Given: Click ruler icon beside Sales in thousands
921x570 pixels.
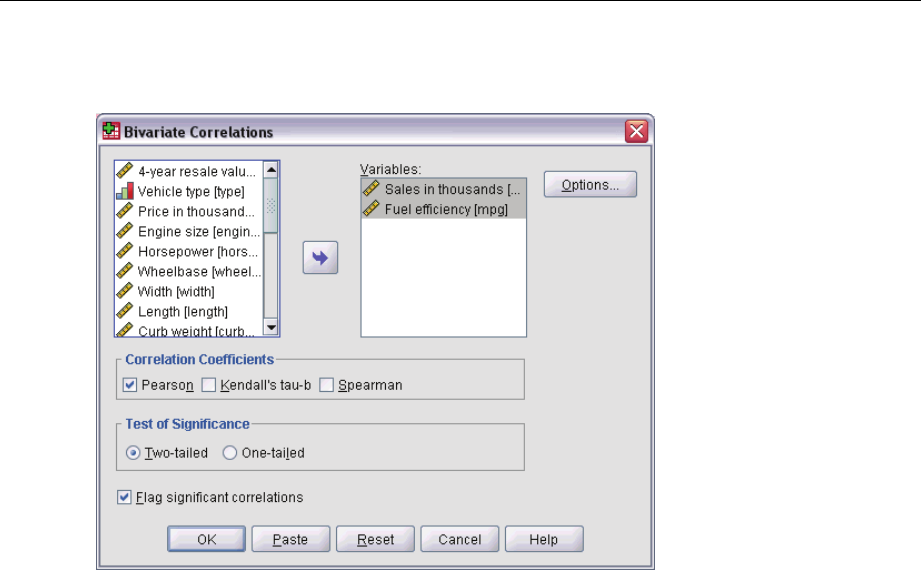Looking at the screenshot, I should coord(371,189).
